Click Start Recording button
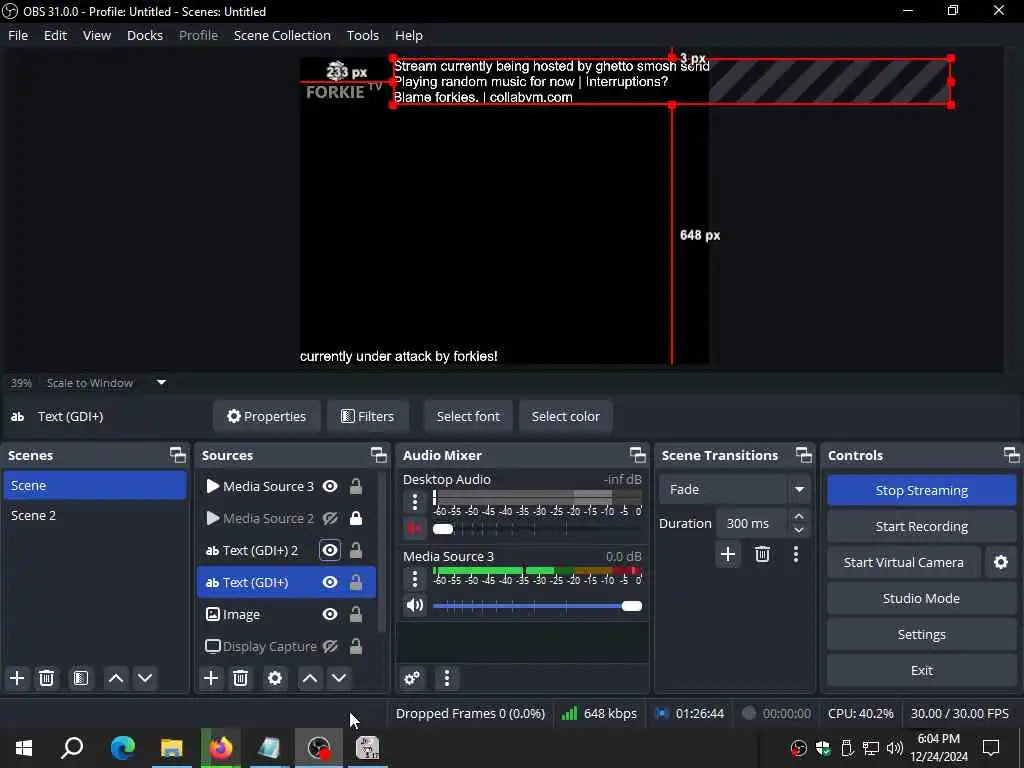Viewport: 1024px width, 768px height. click(921, 526)
